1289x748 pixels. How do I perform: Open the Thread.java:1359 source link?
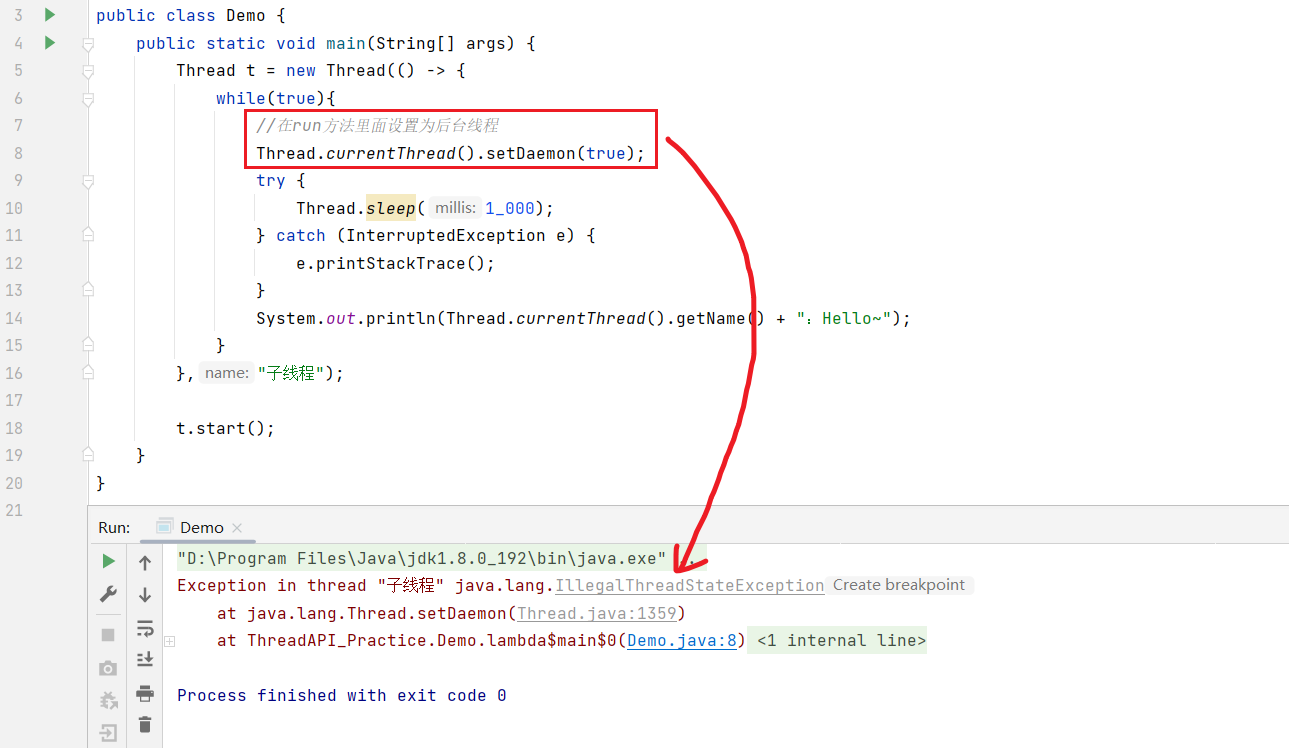596,613
